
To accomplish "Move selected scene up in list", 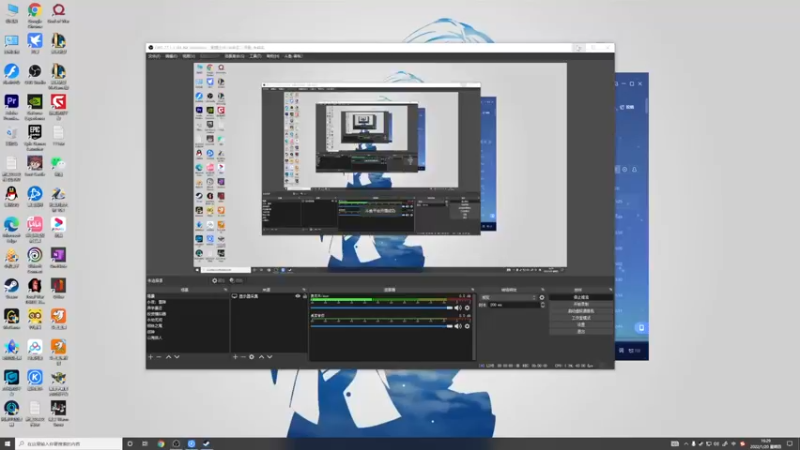I will pyautogui.click(x=168, y=357).
